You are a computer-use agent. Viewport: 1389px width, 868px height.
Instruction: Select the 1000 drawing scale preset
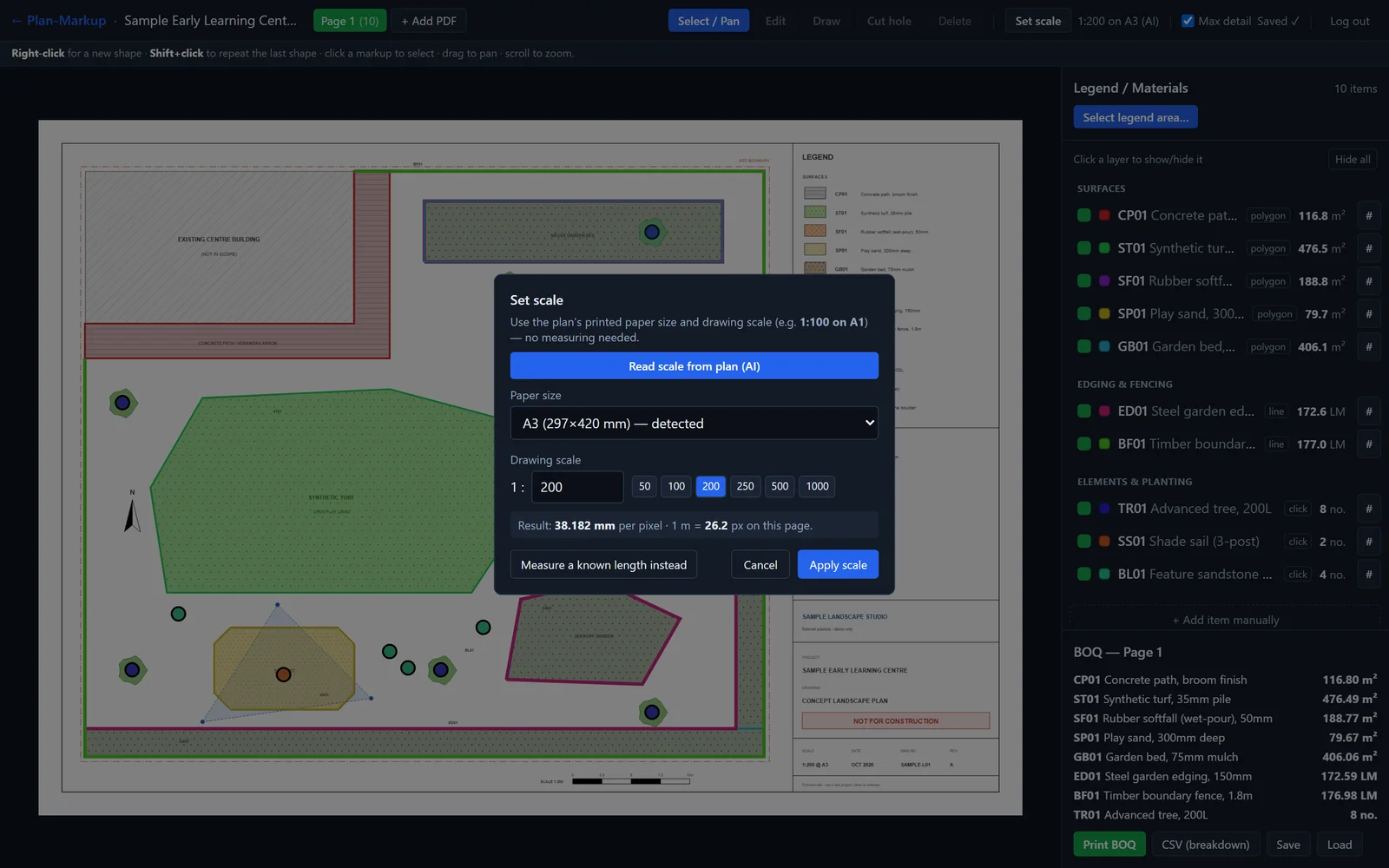point(817,487)
